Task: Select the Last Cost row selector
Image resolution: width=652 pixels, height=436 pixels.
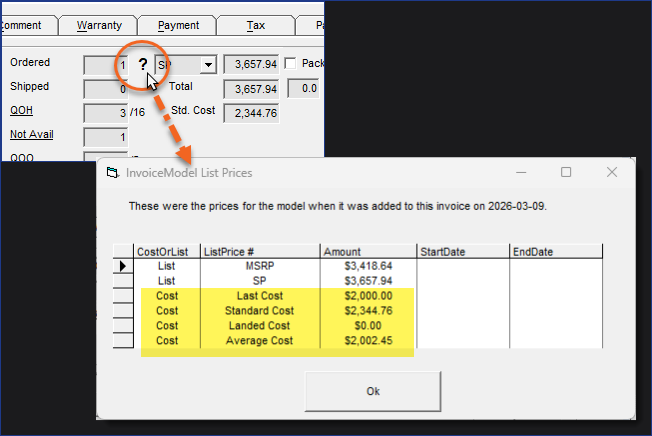Action: [123, 296]
